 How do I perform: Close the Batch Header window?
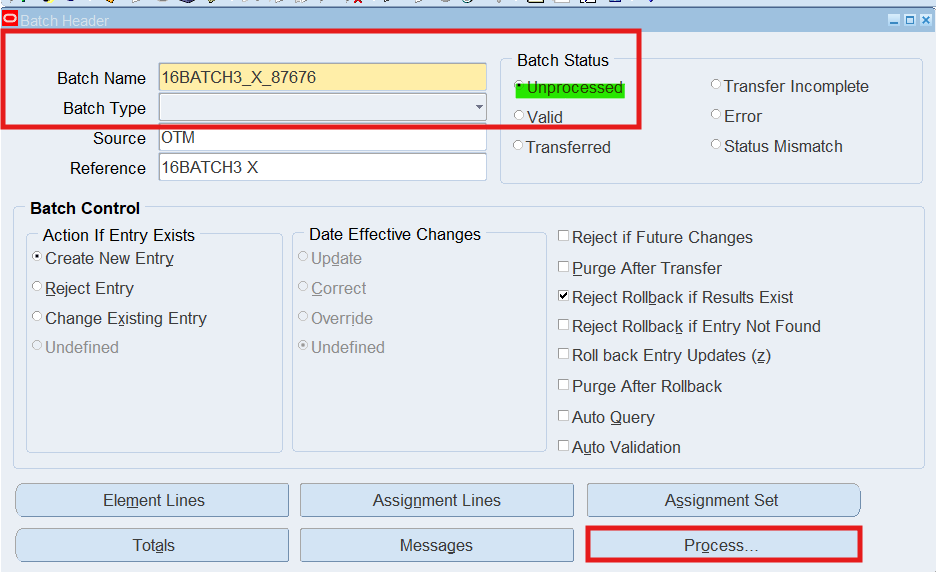point(925,20)
